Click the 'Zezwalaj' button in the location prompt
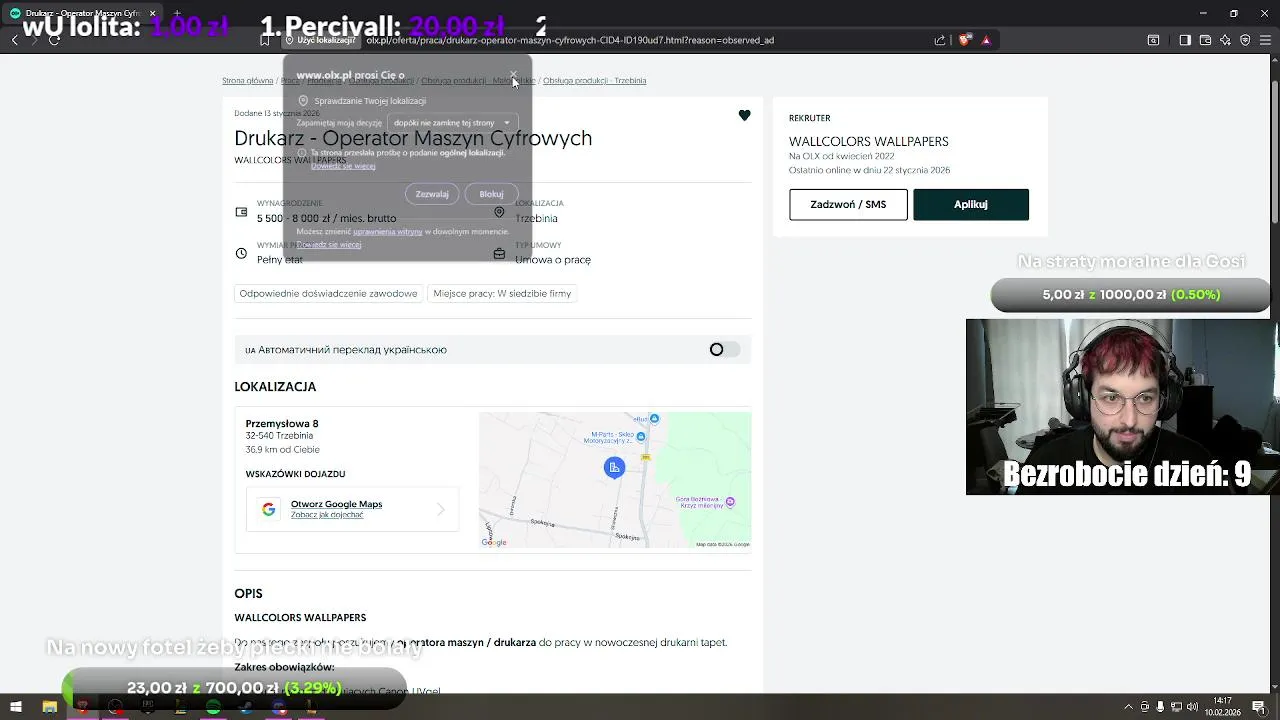Screen dimensions: 1280x720 click(432, 194)
